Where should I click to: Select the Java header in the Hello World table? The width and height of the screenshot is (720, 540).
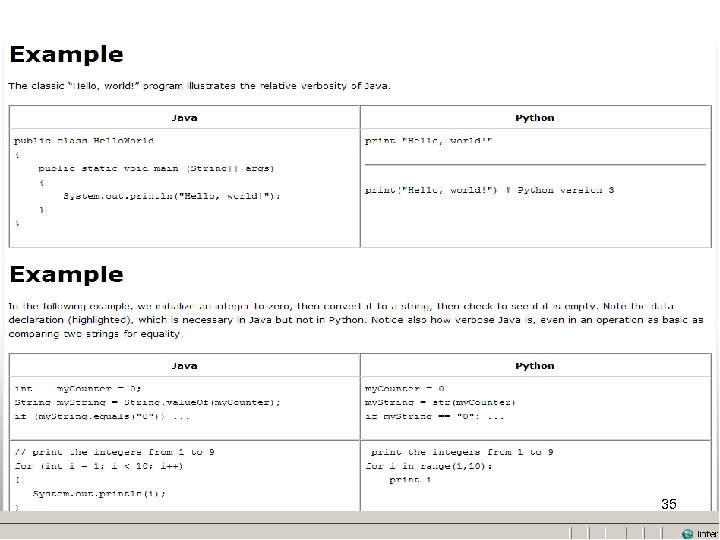[x=184, y=117]
